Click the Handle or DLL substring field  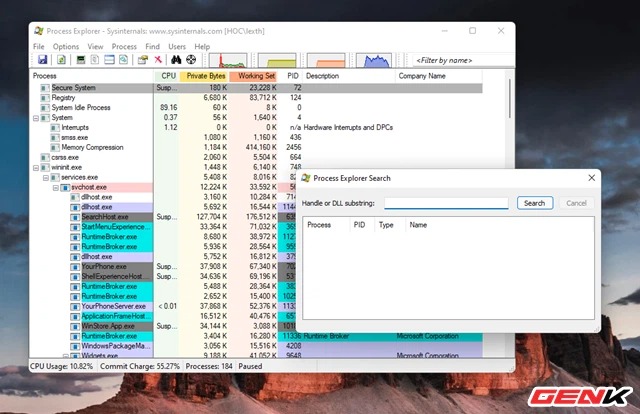446,203
